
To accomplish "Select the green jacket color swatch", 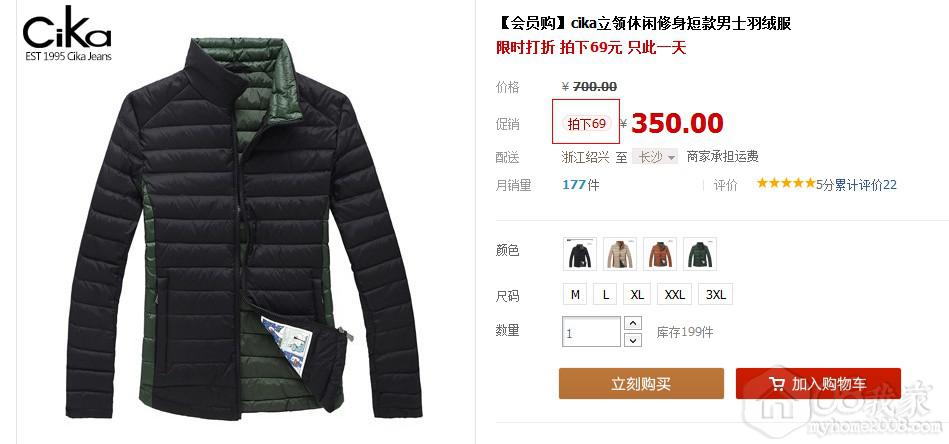I will [x=700, y=254].
